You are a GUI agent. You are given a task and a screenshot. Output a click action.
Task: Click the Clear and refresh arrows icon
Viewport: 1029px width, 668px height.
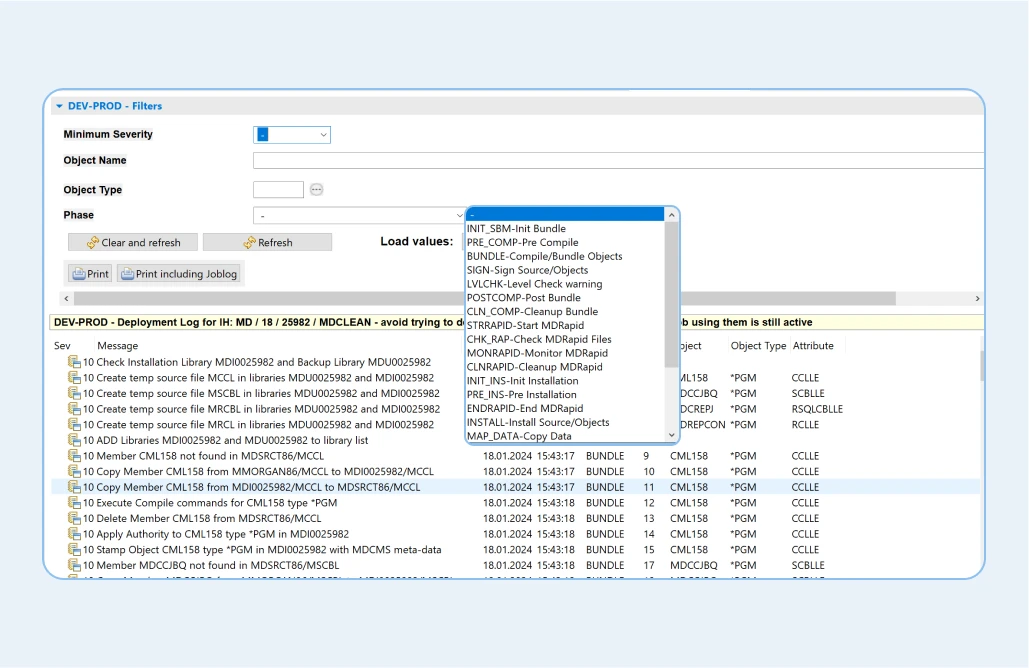pyautogui.click(x=93, y=242)
